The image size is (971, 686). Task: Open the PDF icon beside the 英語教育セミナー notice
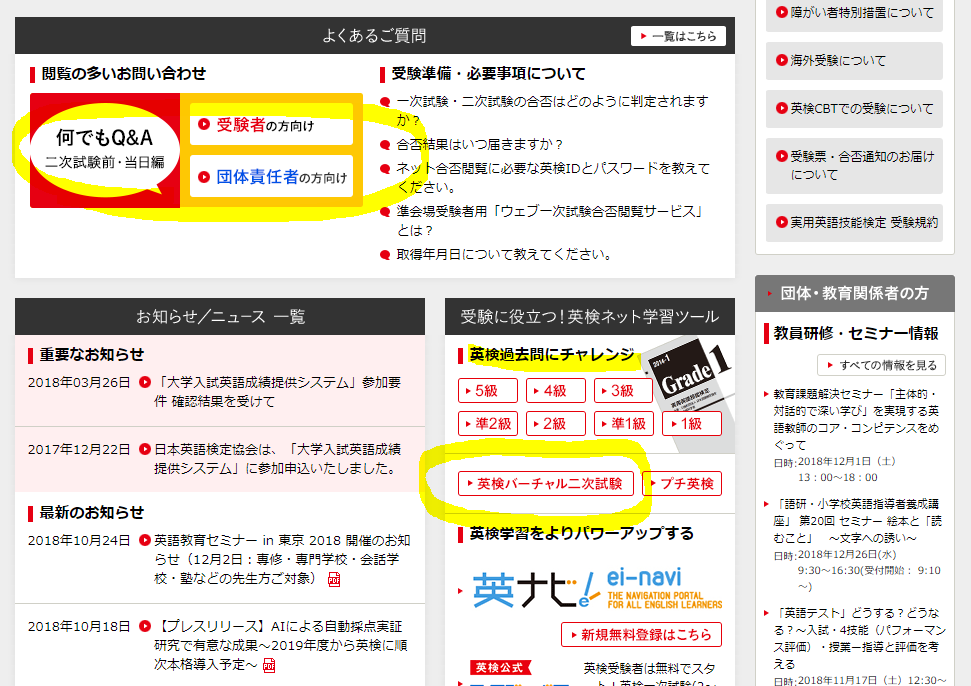(334, 579)
